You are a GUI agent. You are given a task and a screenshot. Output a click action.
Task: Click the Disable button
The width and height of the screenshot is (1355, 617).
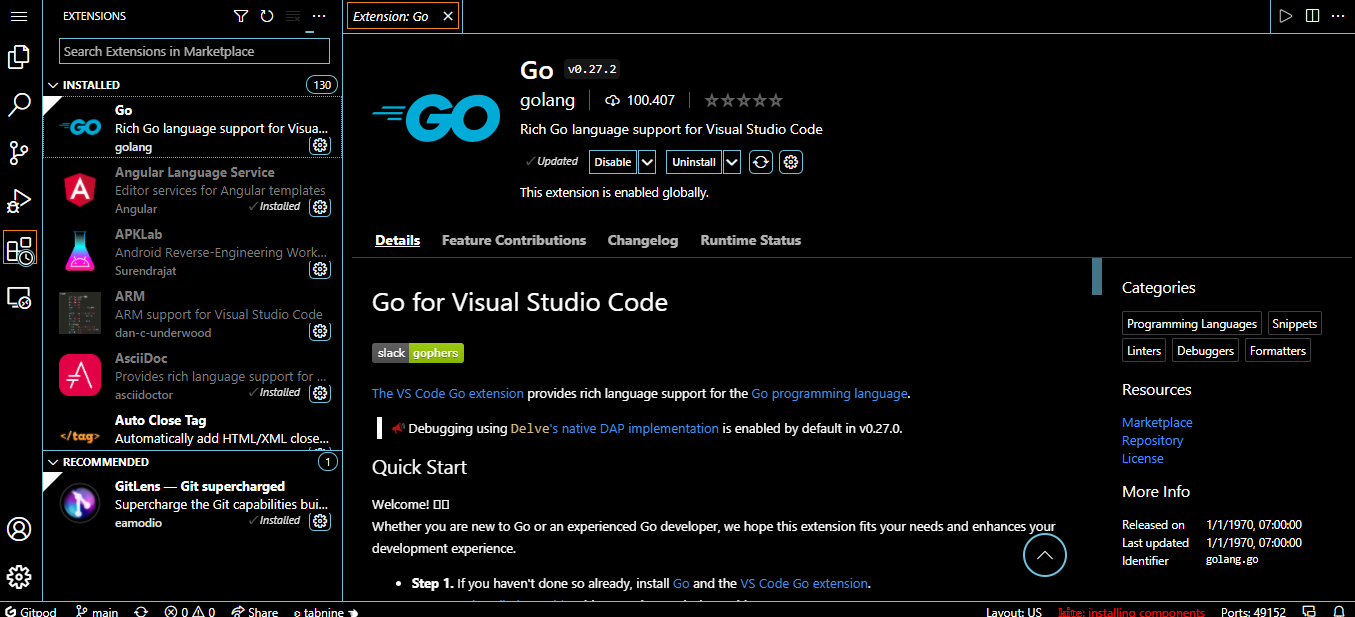pyautogui.click(x=613, y=162)
